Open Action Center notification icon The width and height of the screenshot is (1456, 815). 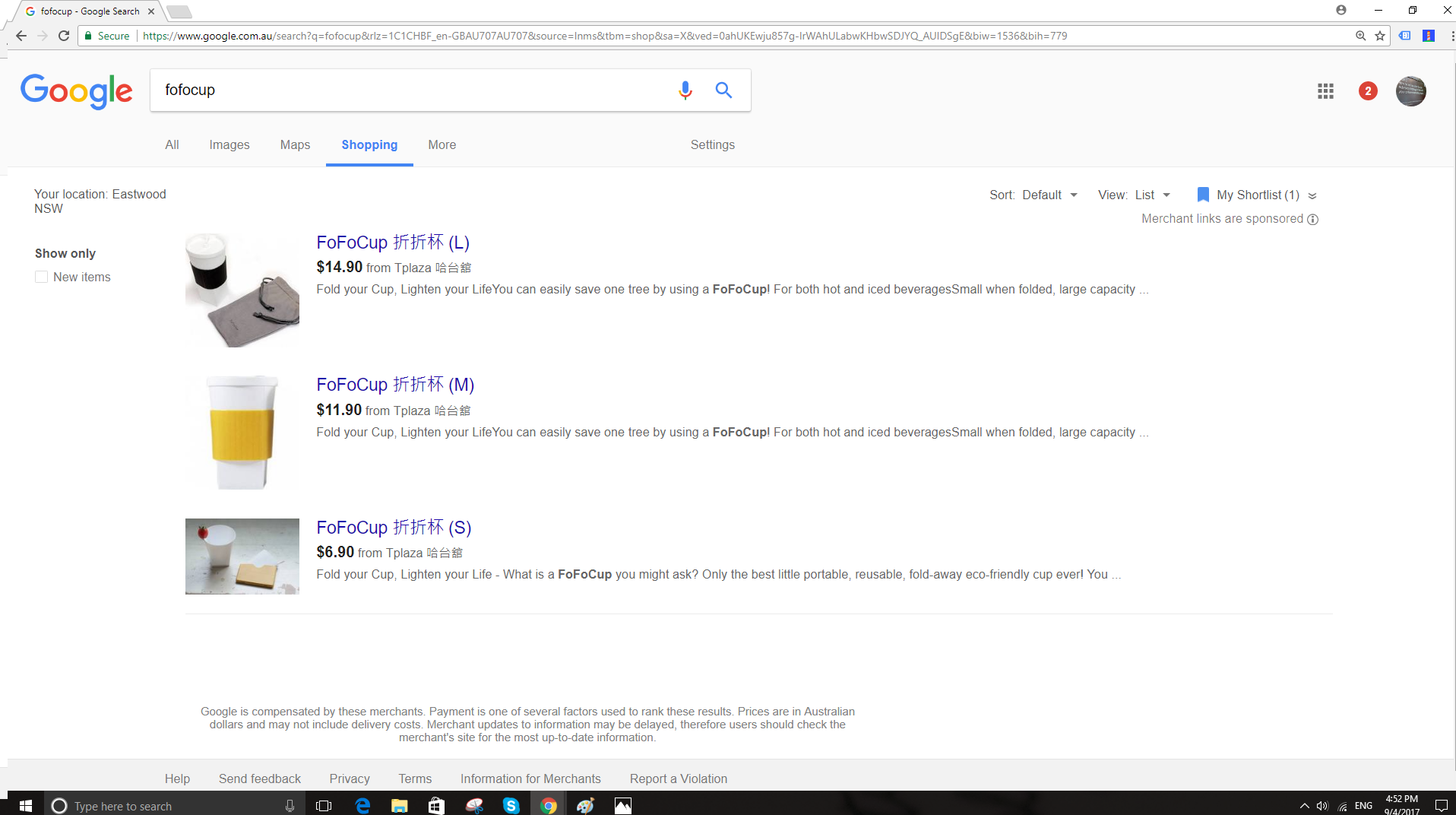[1441, 806]
